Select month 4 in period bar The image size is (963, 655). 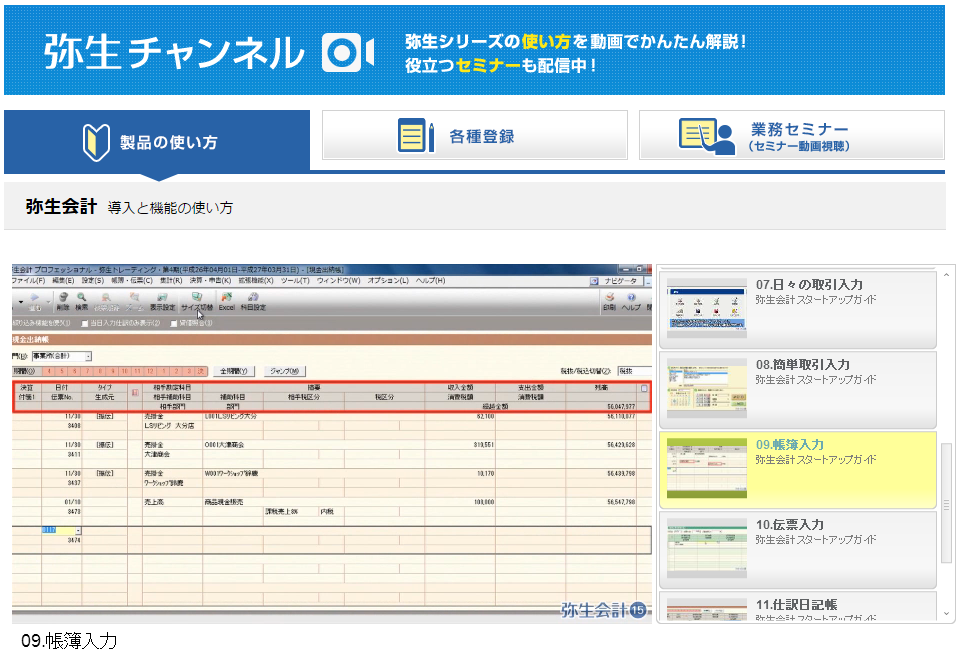49,371
